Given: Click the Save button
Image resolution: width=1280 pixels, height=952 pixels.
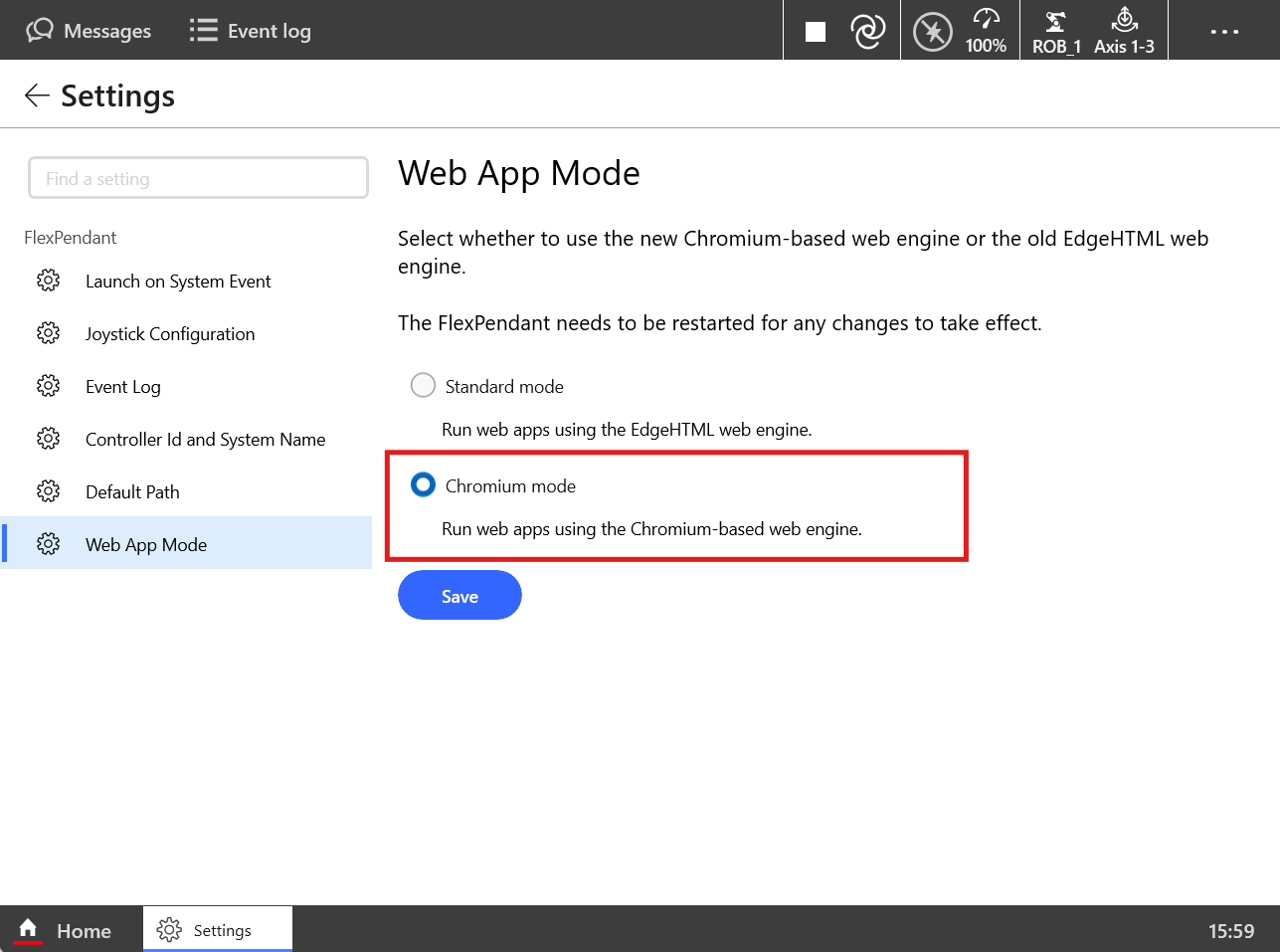Looking at the screenshot, I should (459, 595).
